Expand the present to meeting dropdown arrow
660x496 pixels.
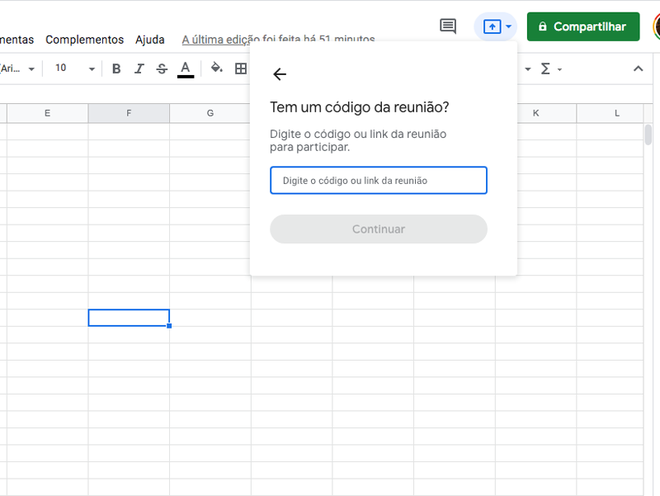[x=508, y=27]
